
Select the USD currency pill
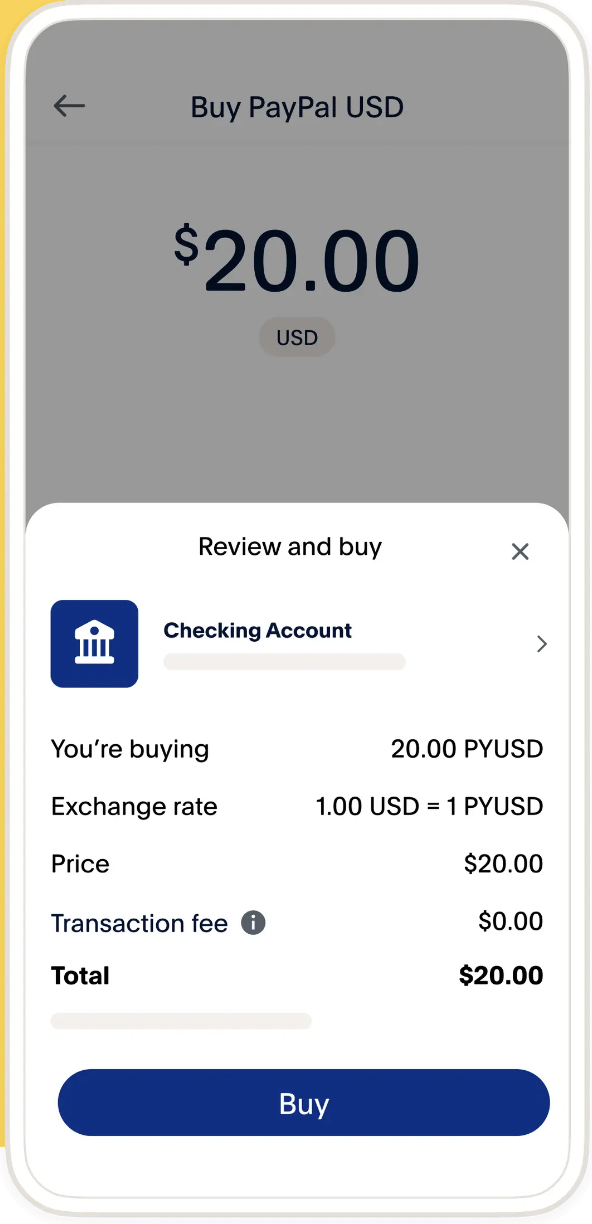[297, 338]
